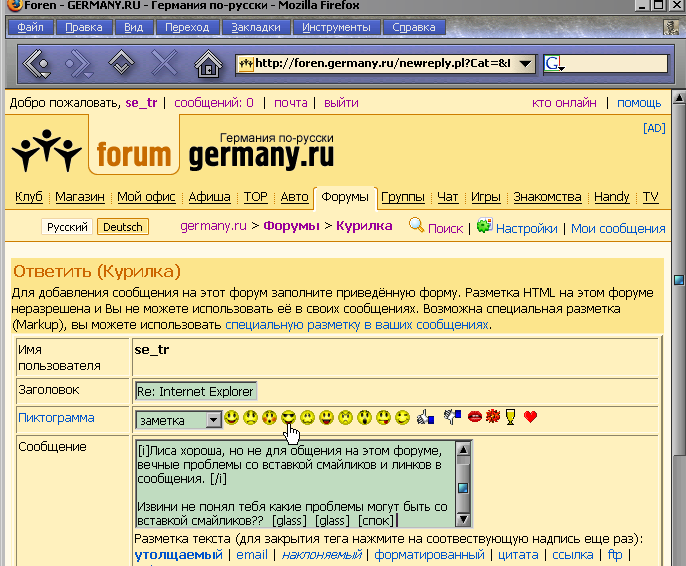Viewport: 686px width, 566px height.
Task: Open the заметка pictogram dropdown
Action: tap(213, 420)
